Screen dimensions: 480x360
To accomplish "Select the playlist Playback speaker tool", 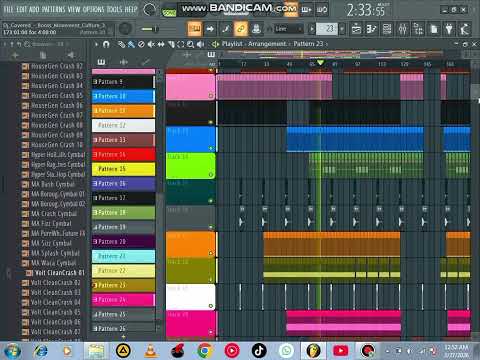I will click(200, 44).
